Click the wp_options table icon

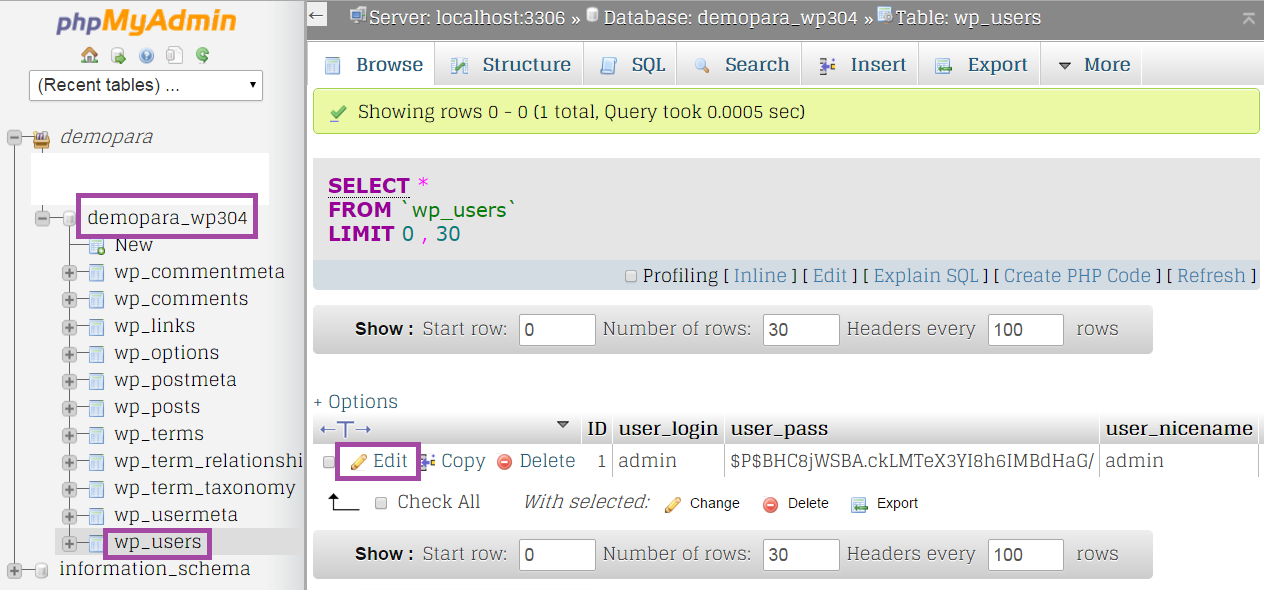pyautogui.click(x=97, y=353)
